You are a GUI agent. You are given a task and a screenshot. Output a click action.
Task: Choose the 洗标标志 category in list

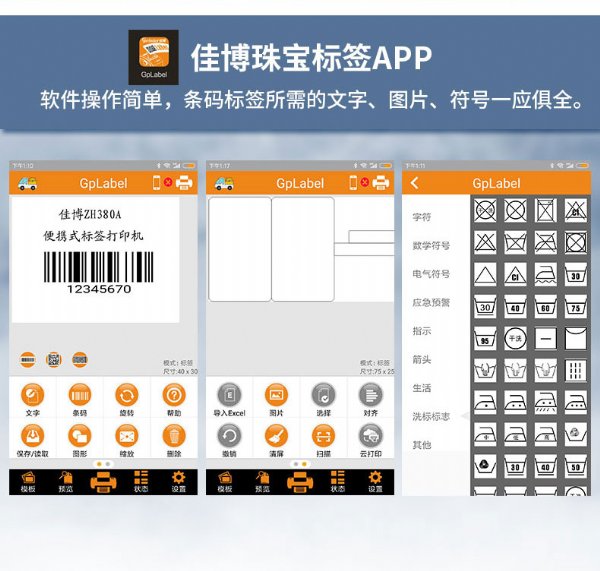point(431,416)
